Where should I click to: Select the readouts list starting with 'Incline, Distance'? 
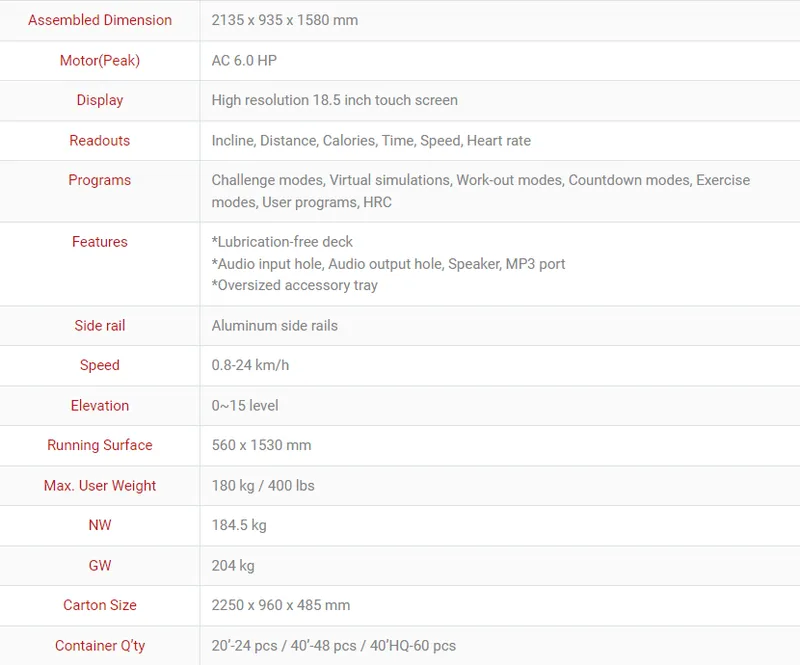pyautogui.click(x=371, y=140)
